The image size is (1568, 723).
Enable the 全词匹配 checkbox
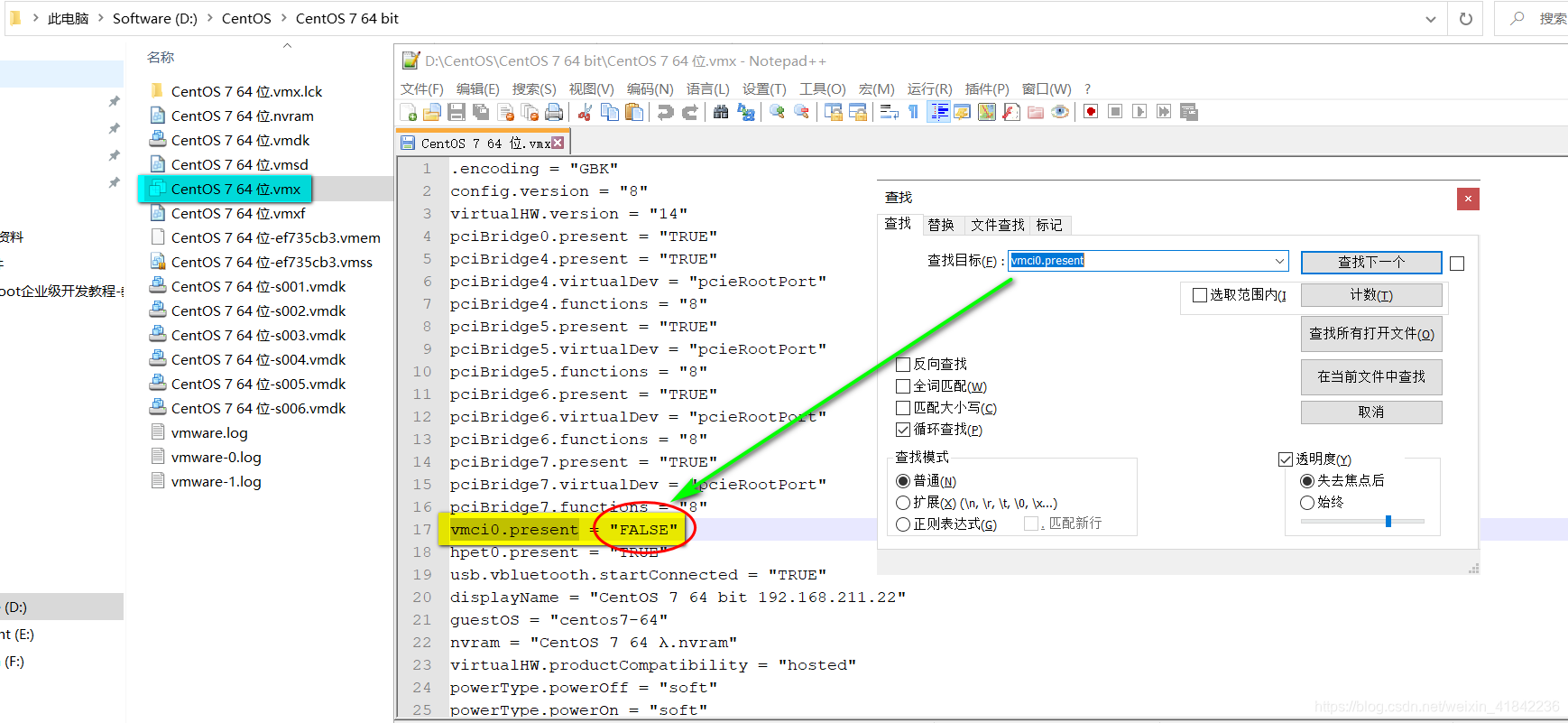tap(903, 386)
